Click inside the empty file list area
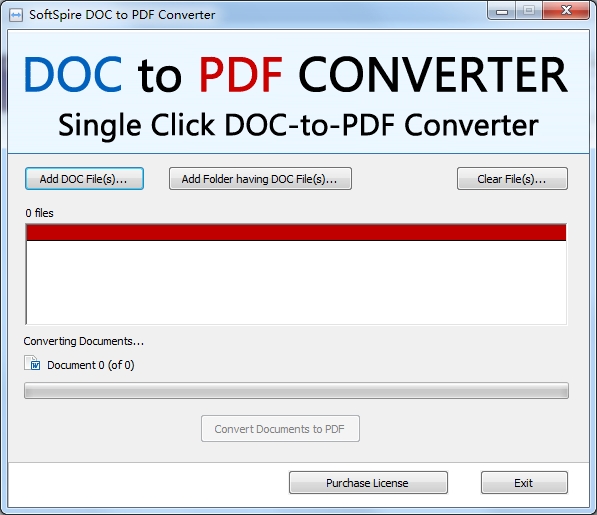 [296, 282]
